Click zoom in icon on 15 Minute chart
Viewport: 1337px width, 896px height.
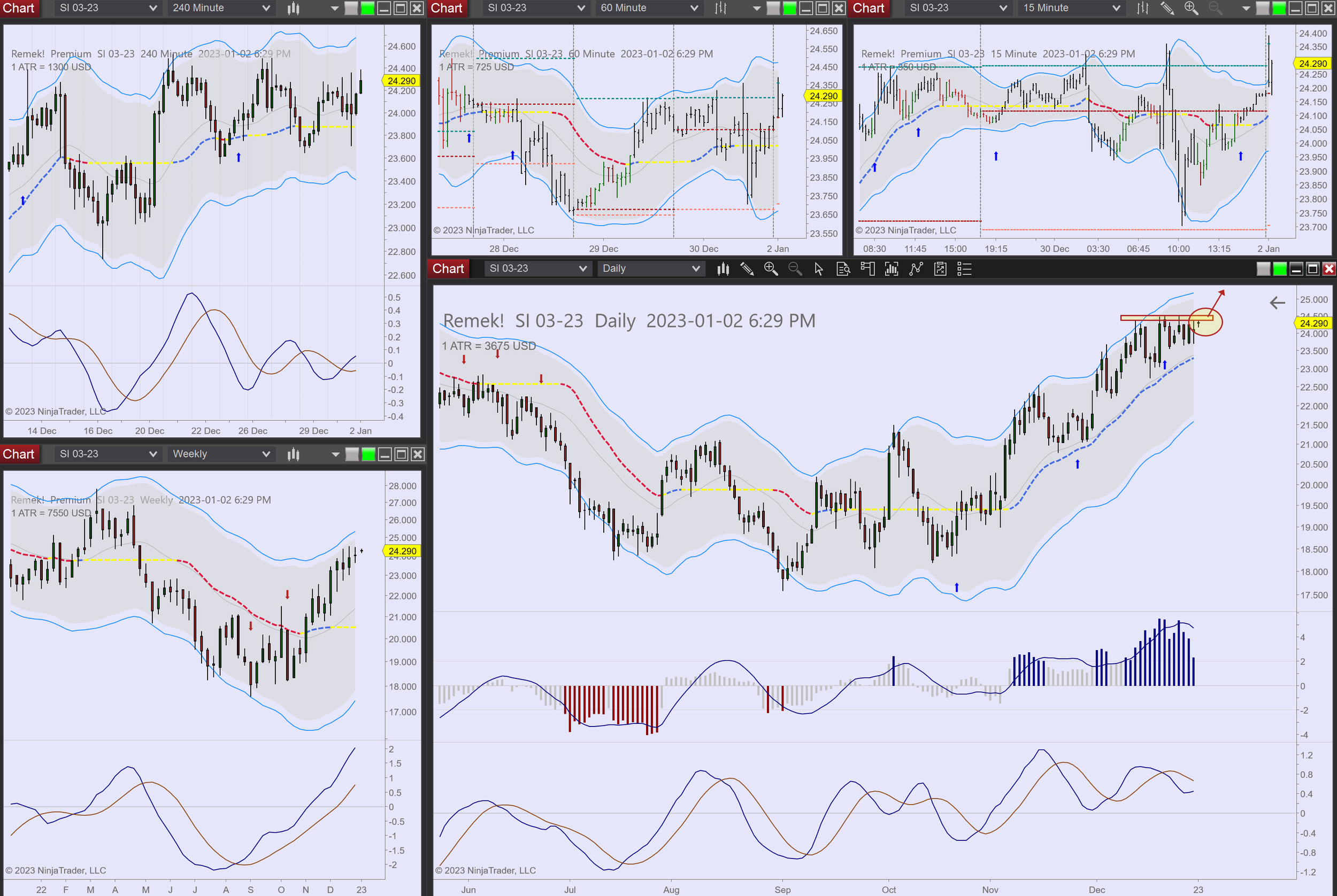pyautogui.click(x=1191, y=8)
